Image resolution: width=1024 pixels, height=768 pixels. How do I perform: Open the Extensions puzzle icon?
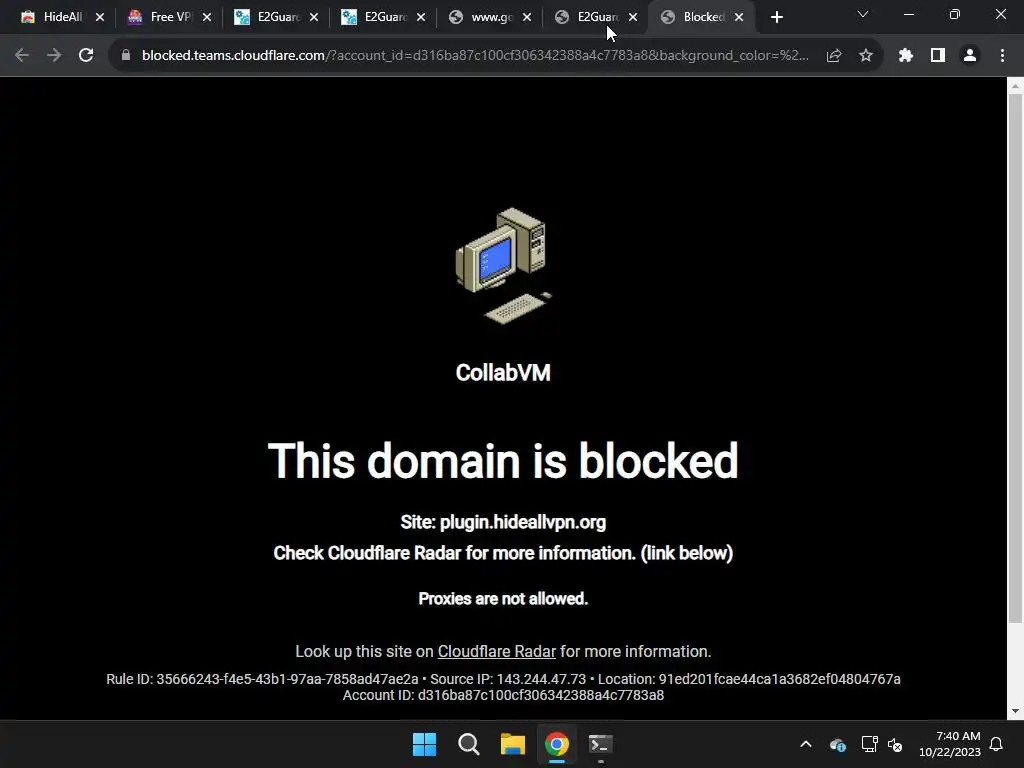[x=905, y=56]
